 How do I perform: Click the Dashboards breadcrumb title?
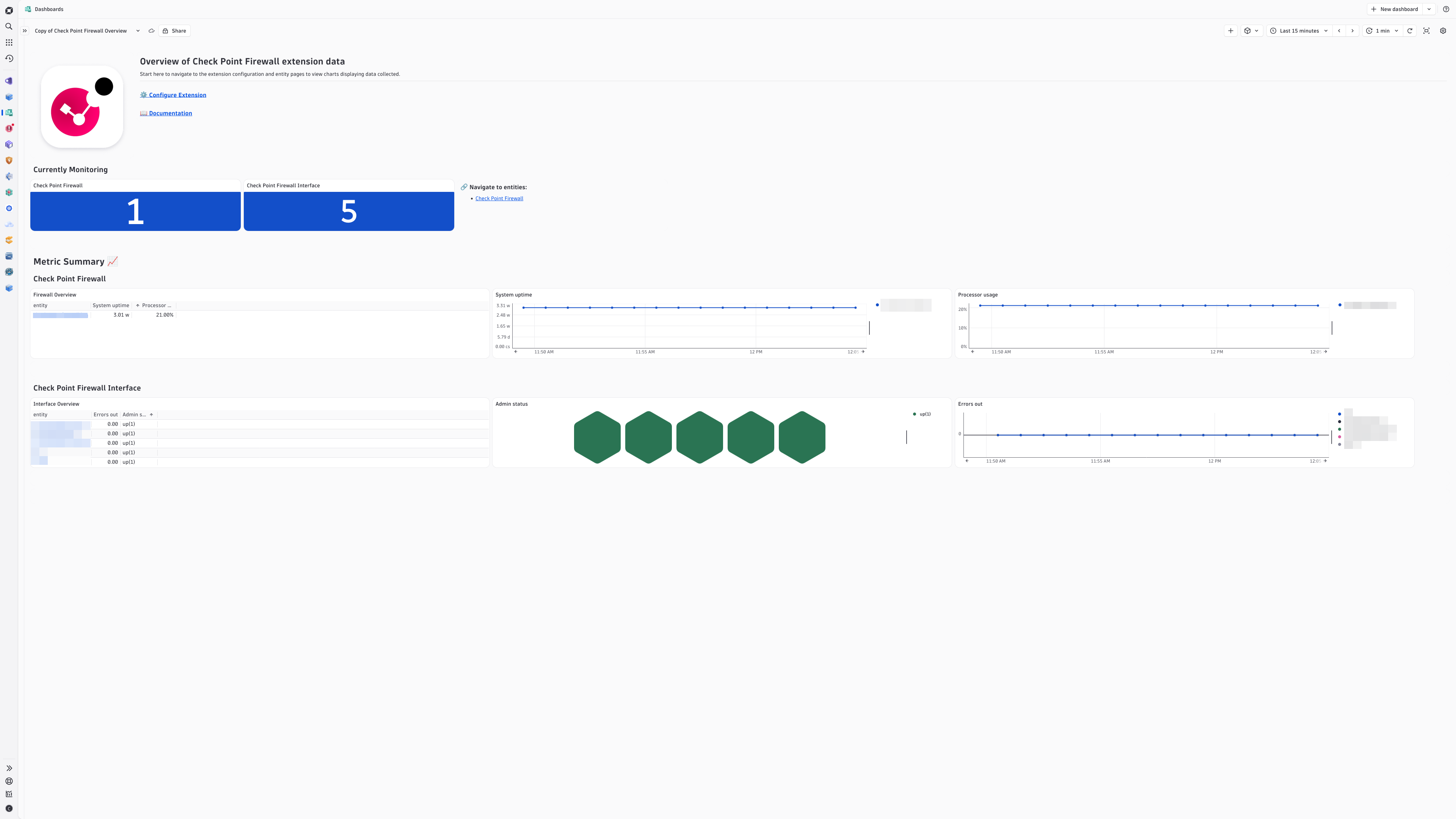pyautogui.click(x=49, y=9)
